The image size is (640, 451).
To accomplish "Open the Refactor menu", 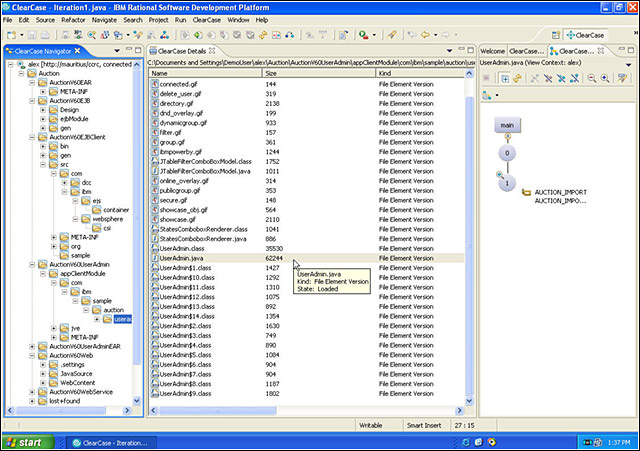I will point(73,20).
